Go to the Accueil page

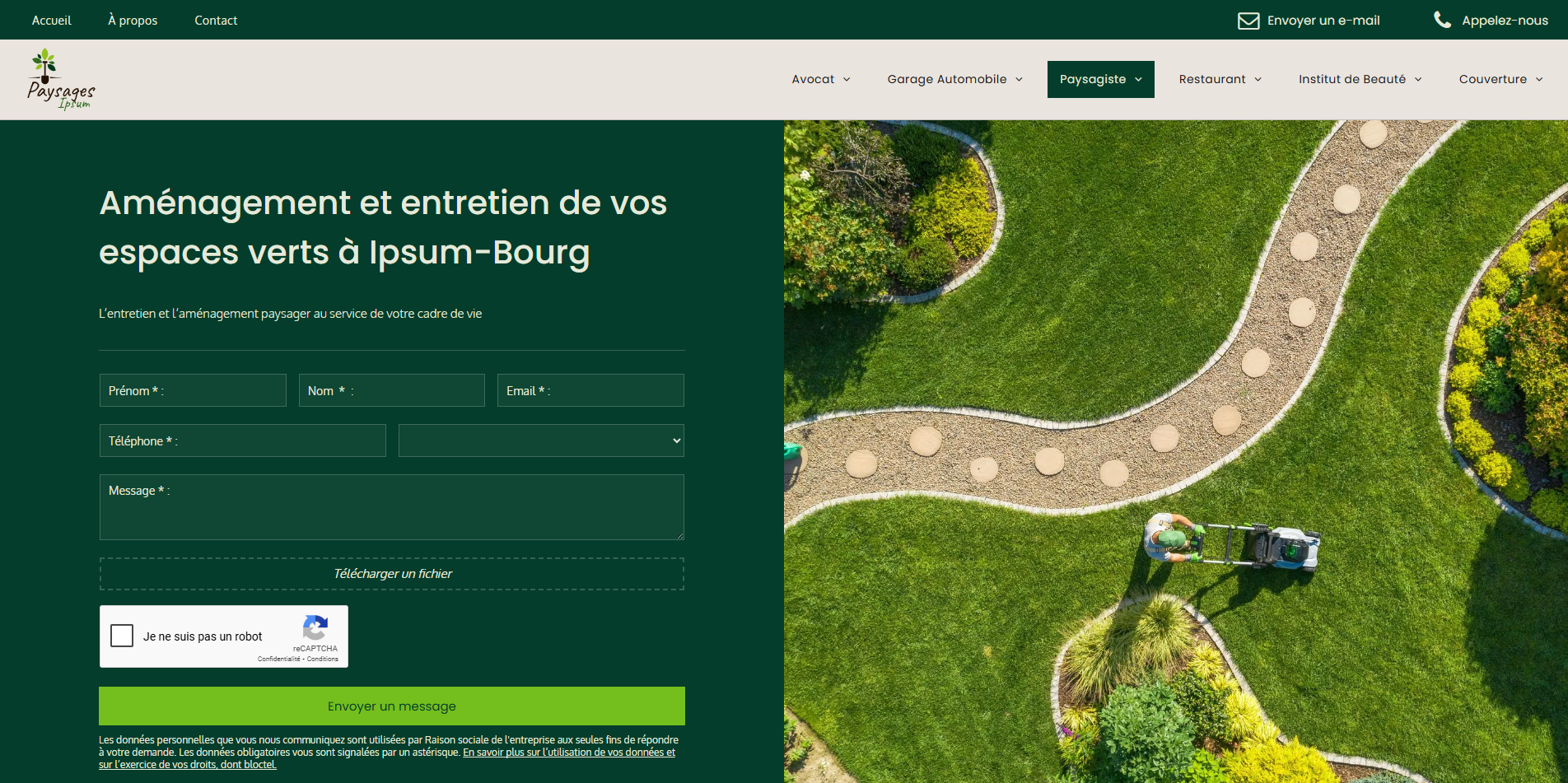point(51,21)
